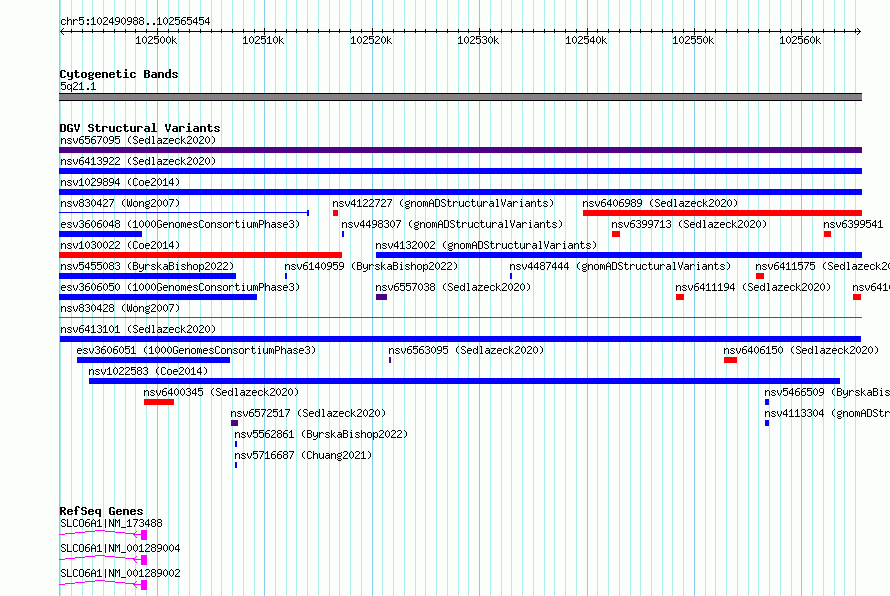Image resolution: width=890 pixels, height=596 pixels.
Task: Select the nsv1030022 red variant bar
Action: pos(200,255)
